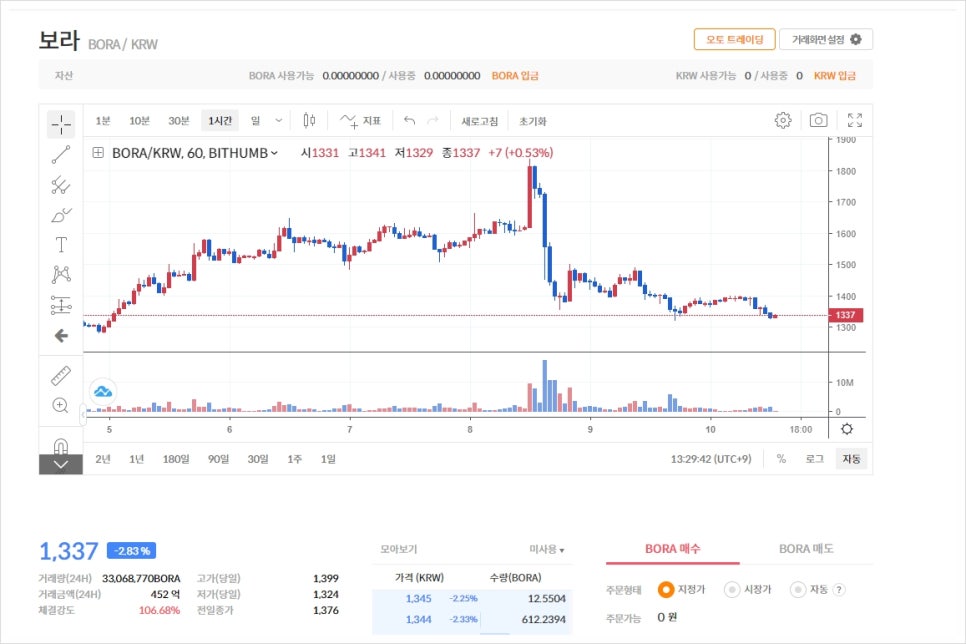
Task: Switch to the BORA 매도 tab
Action: [x=806, y=548]
